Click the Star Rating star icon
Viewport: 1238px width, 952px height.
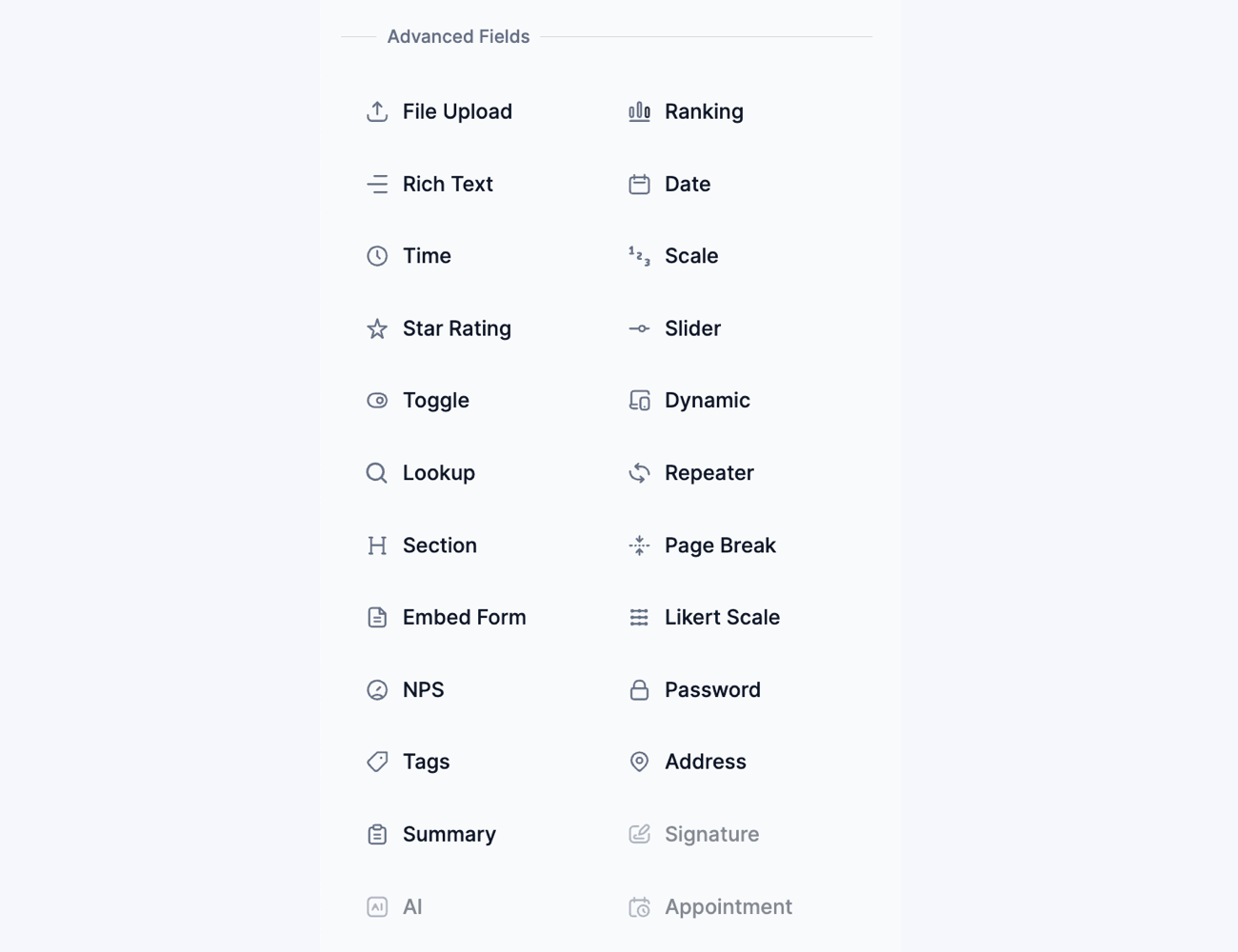pyautogui.click(x=377, y=328)
